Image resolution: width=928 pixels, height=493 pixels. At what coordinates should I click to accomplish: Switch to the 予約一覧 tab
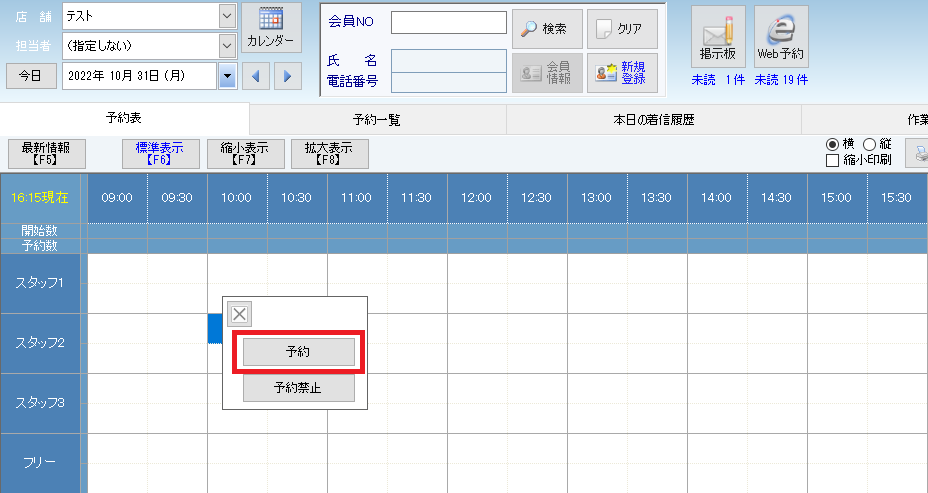377,119
